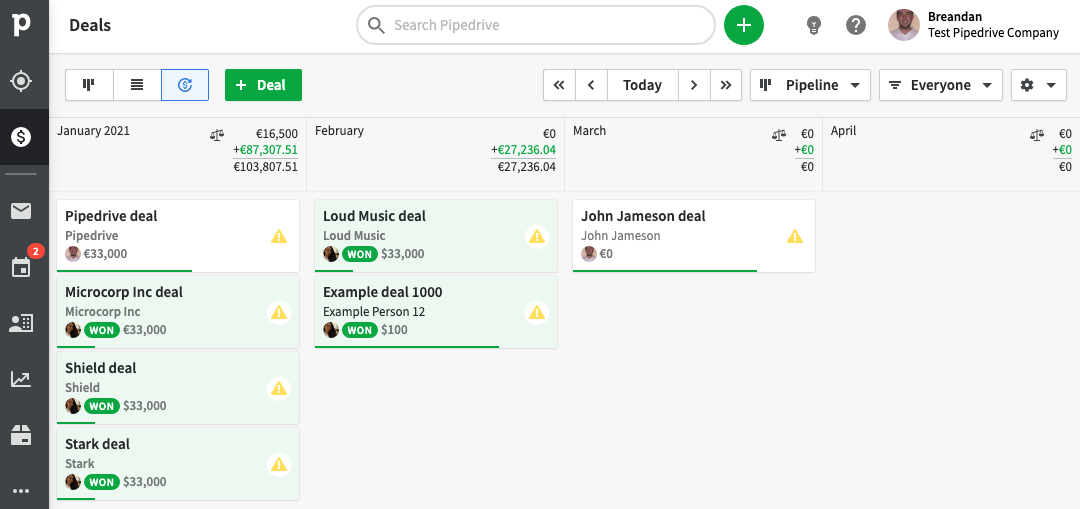Expand the Pipeline dropdown
Image resolution: width=1080 pixels, height=509 pixels.
click(810, 85)
